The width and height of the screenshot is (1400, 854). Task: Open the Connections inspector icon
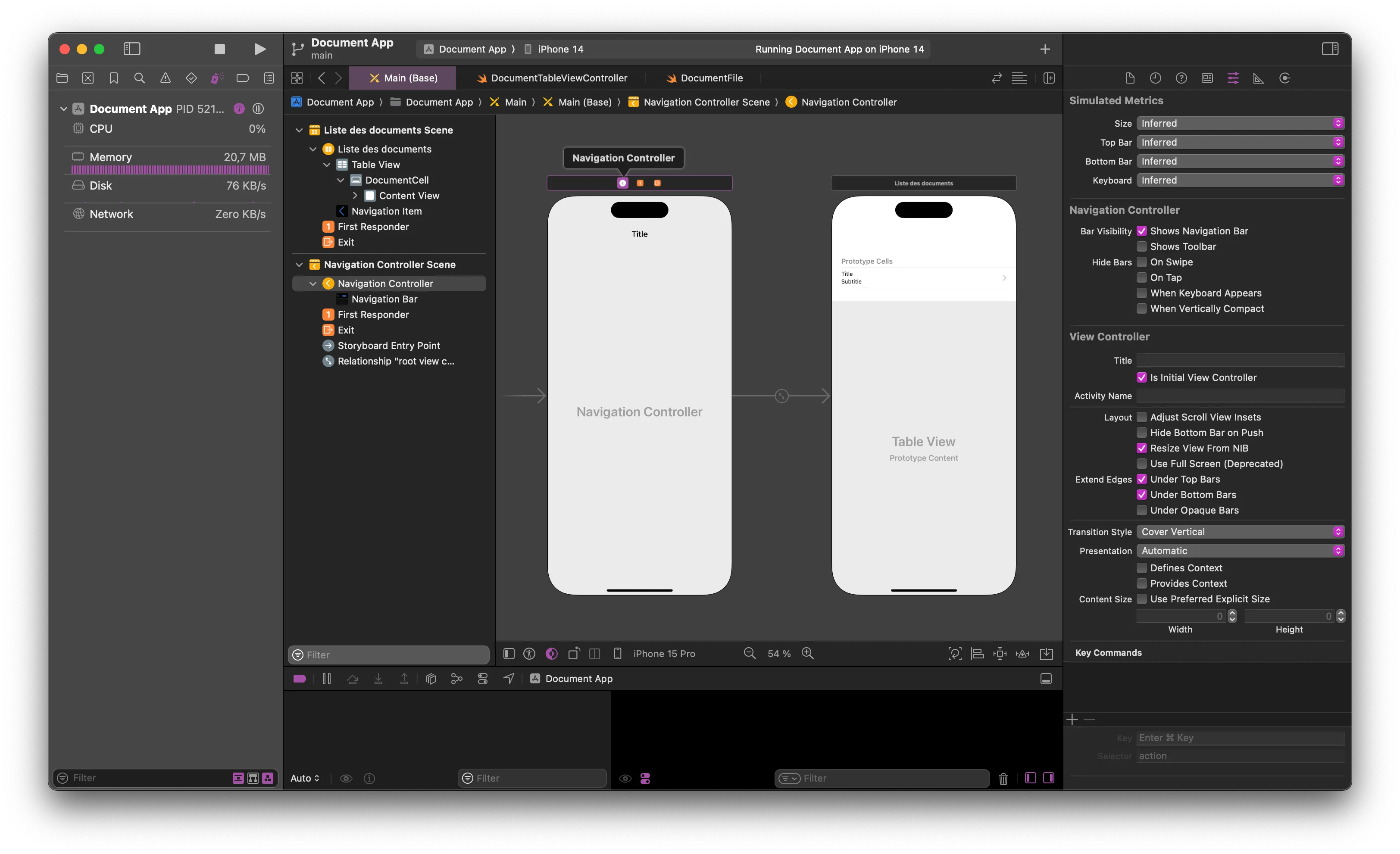[1284, 78]
